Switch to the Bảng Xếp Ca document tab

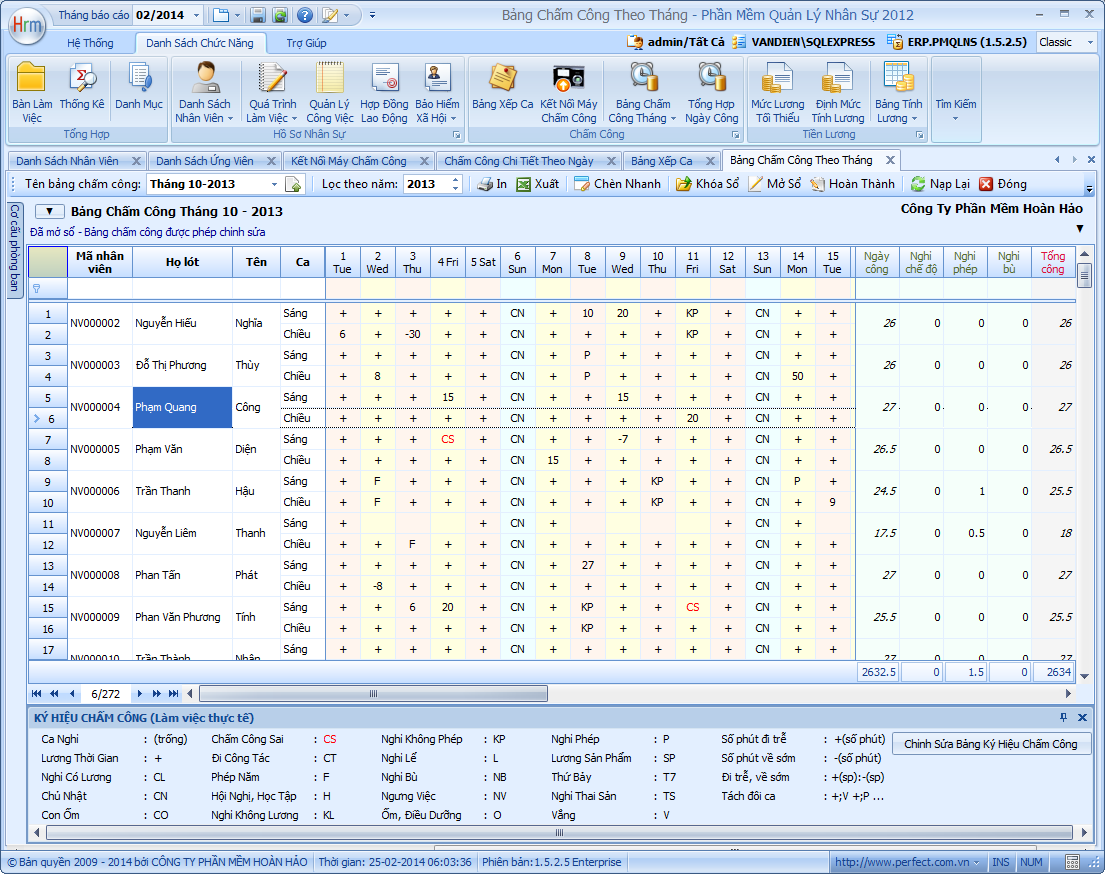661,161
